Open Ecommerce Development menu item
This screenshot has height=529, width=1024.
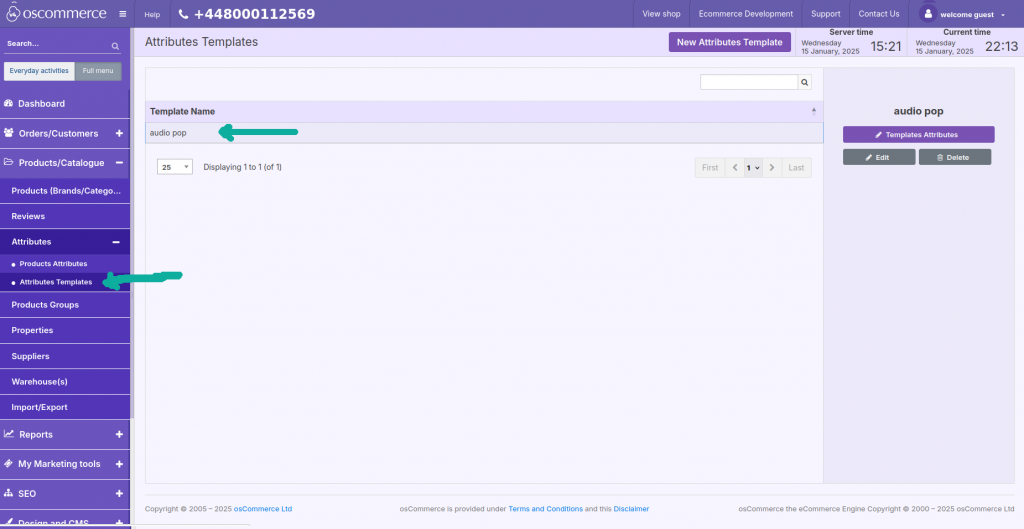746,14
